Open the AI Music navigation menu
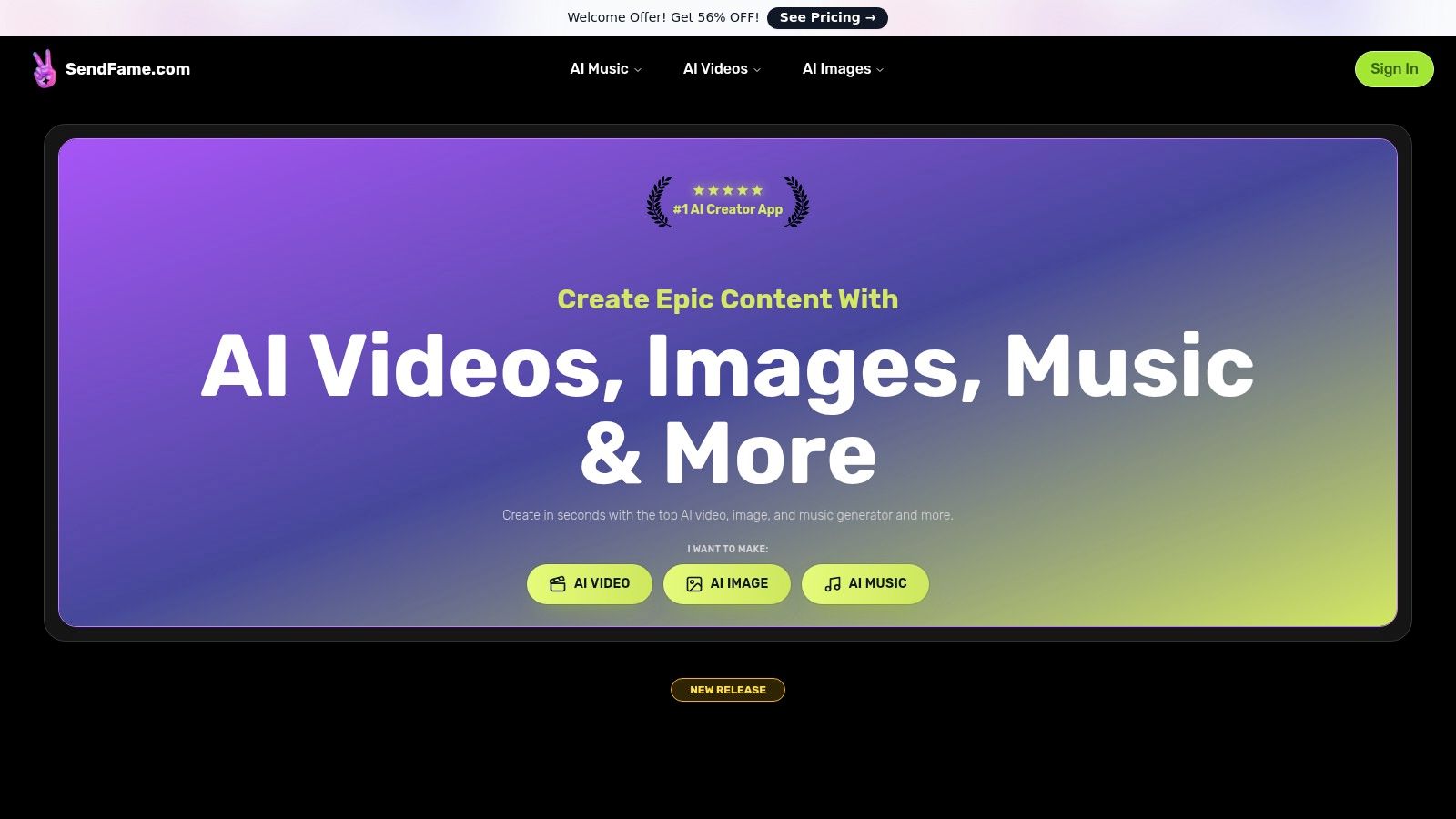This screenshot has height=819, width=1456. pos(599,68)
